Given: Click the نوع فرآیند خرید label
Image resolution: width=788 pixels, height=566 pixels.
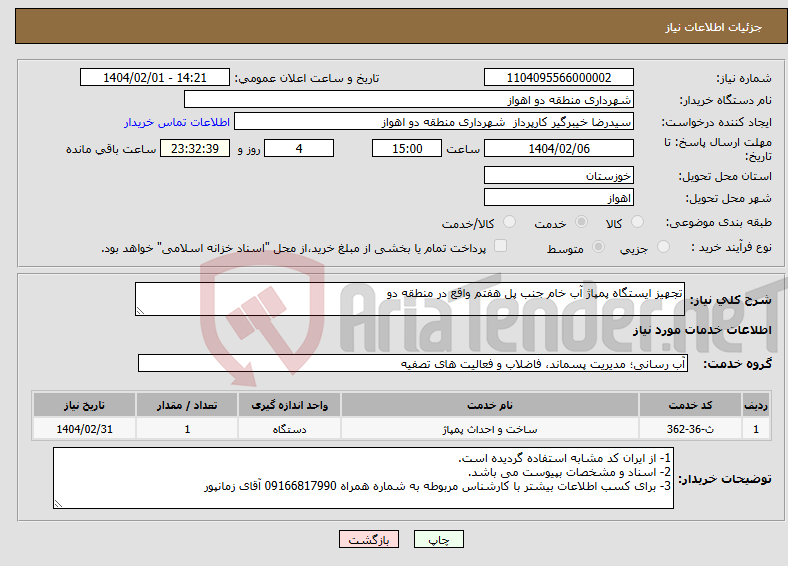Looking at the screenshot, I should [x=731, y=247].
